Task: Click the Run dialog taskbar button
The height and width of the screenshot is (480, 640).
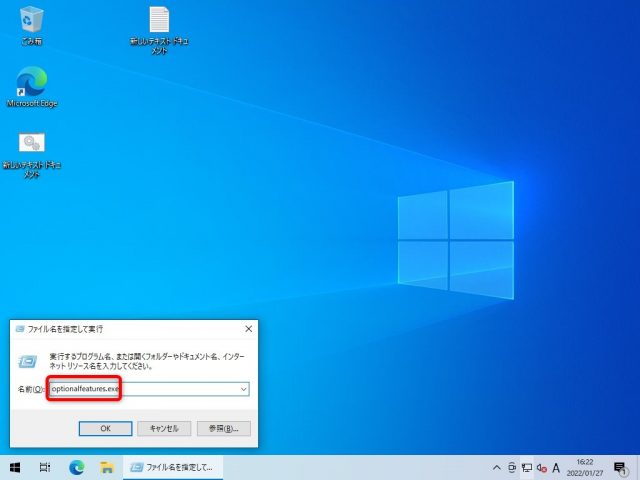Action: [x=172, y=467]
